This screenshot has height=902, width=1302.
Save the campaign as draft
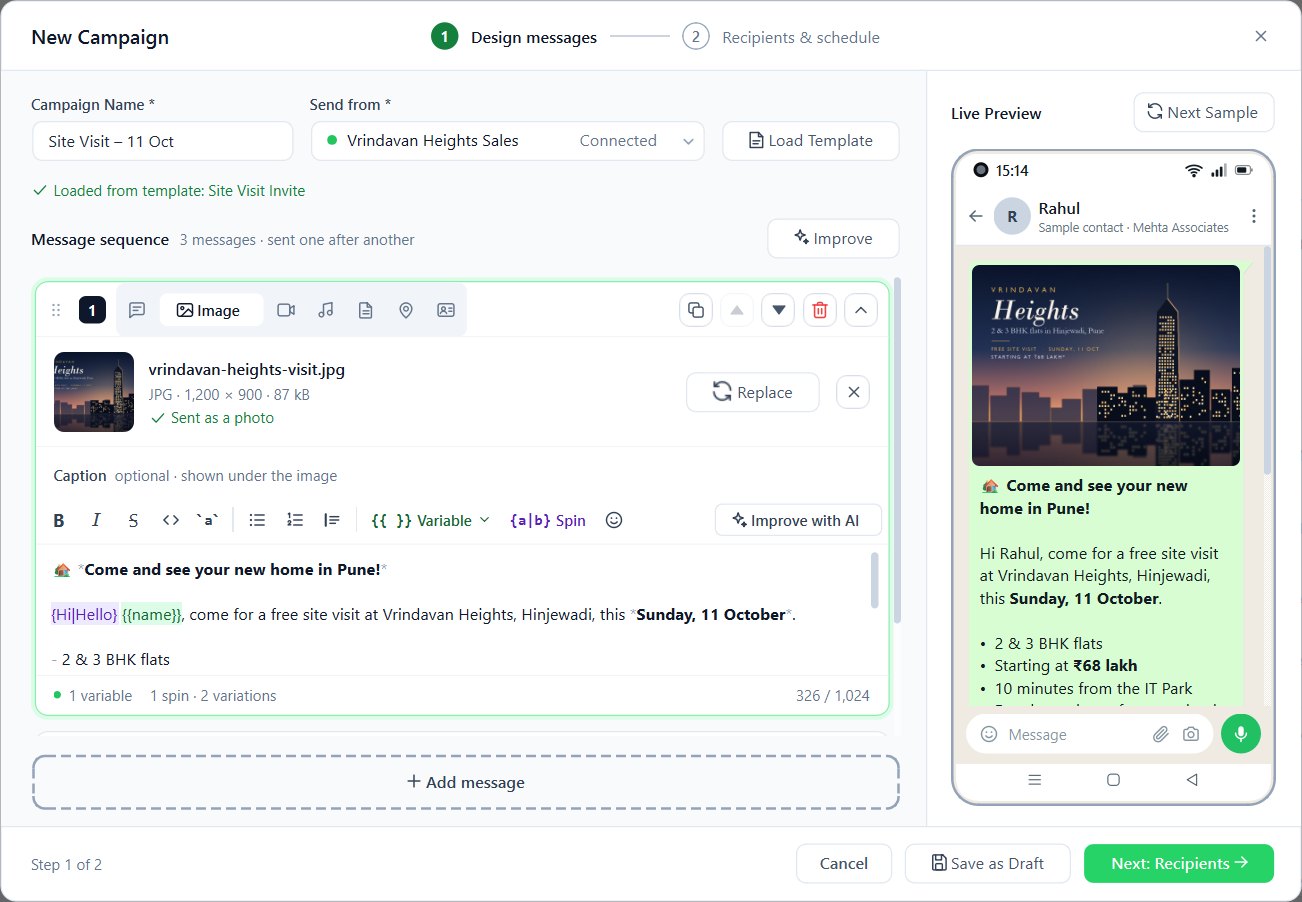click(x=988, y=863)
